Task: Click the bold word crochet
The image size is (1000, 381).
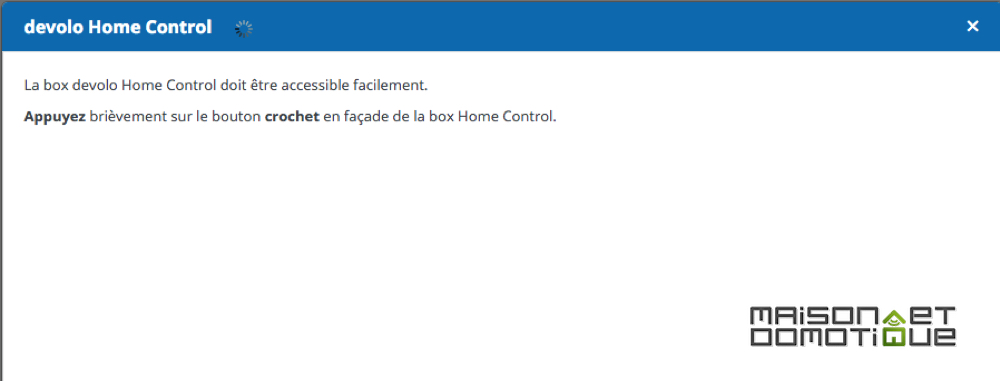Action: tap(291, 117)
